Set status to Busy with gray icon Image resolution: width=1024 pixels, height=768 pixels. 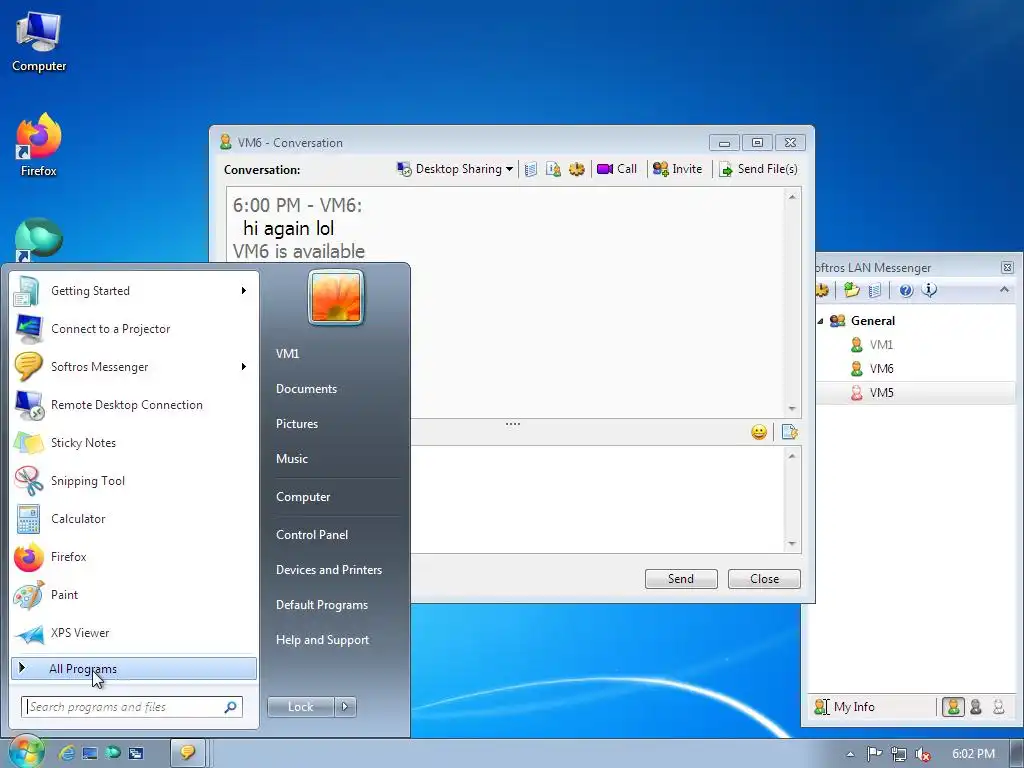tap(976, 707)
